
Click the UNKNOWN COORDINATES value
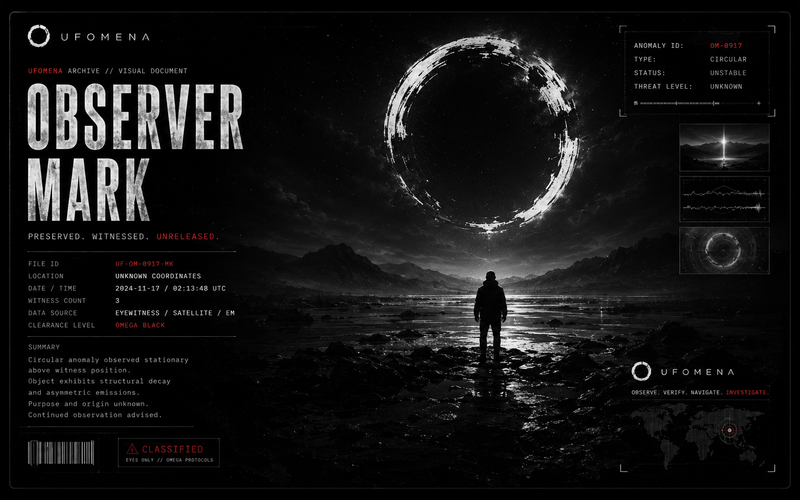pyautogui.click(x=158, y=276)
